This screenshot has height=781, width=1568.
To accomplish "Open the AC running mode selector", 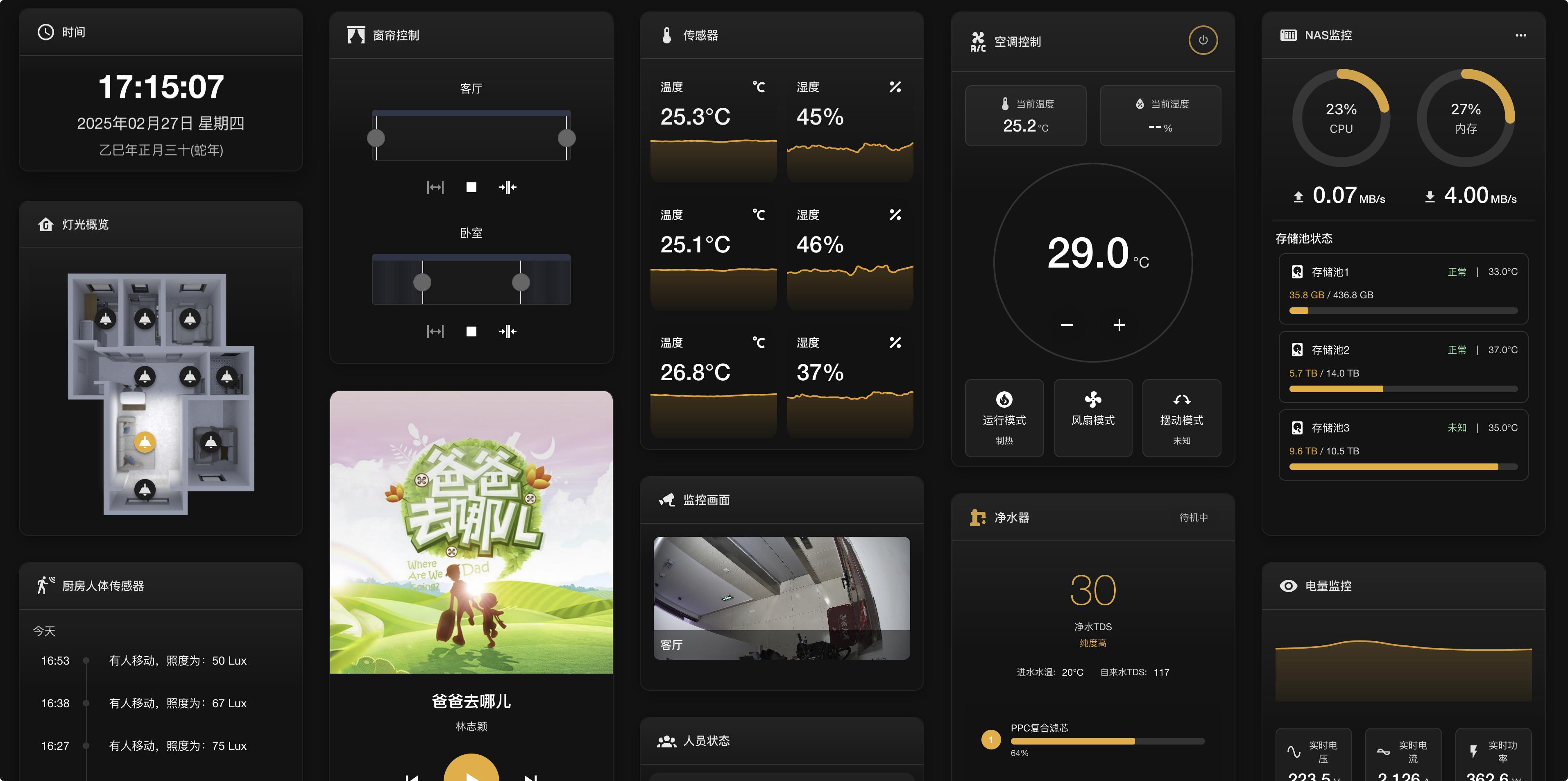I will (1004, 418).
